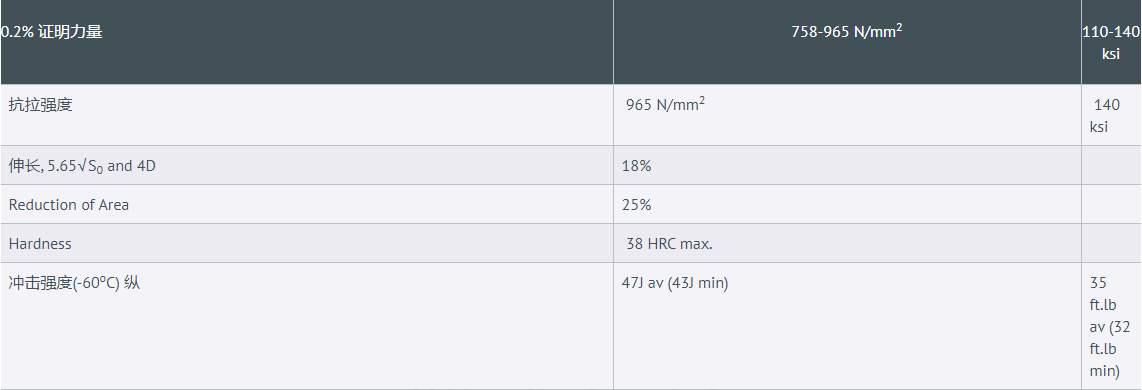Click the 35 ft.lb av impact cell
The width and height of the screenshot is (1142, 390).
[1110, 327]
